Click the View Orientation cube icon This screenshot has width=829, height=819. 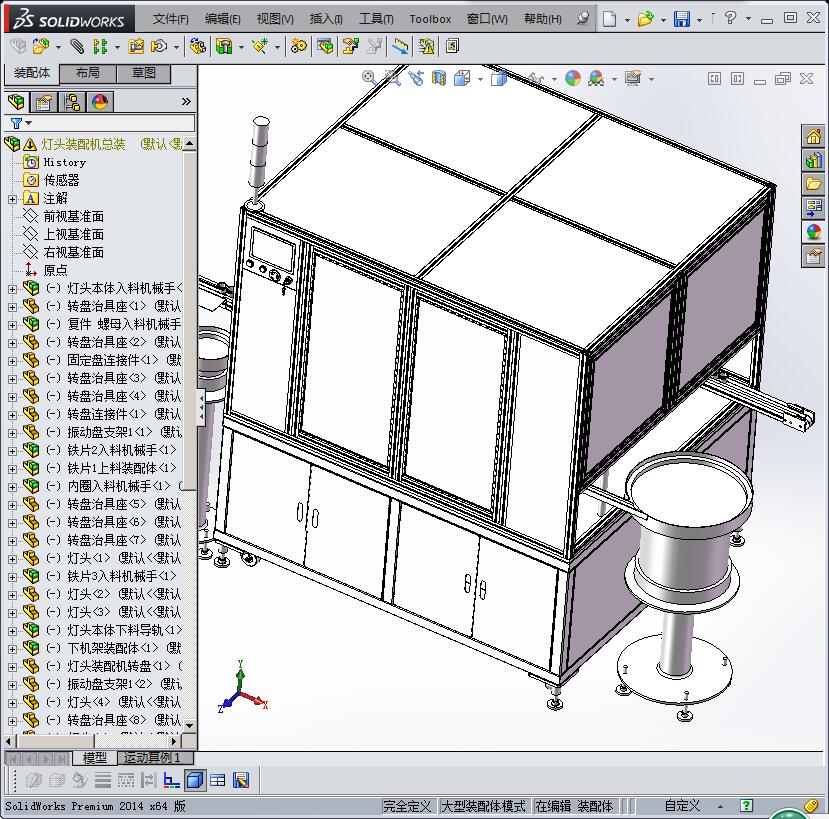click(x=462, y=78)
